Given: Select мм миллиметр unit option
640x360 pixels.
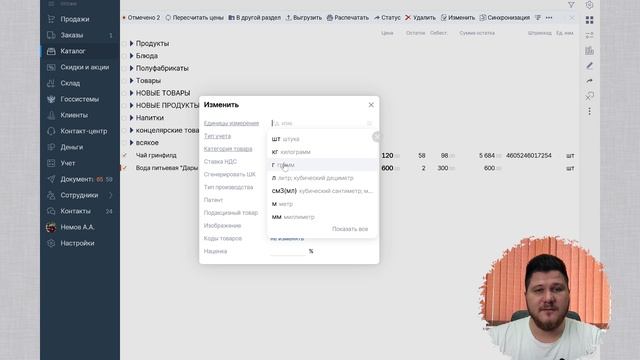Looking at the screenshot, I should (322, 217).
